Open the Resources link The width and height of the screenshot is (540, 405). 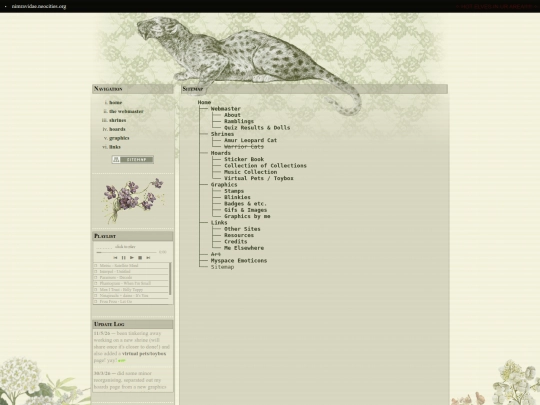point(239,235)
